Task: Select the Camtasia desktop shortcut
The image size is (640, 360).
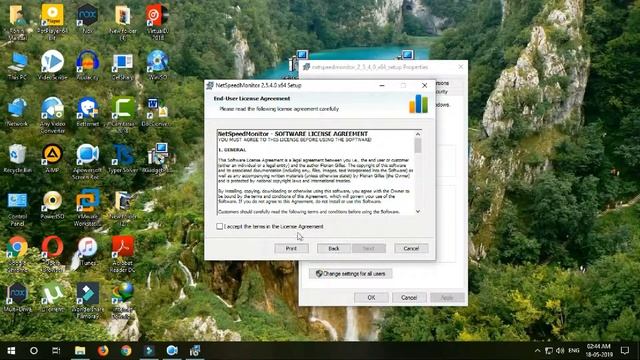Action: (x=122, y=115)
